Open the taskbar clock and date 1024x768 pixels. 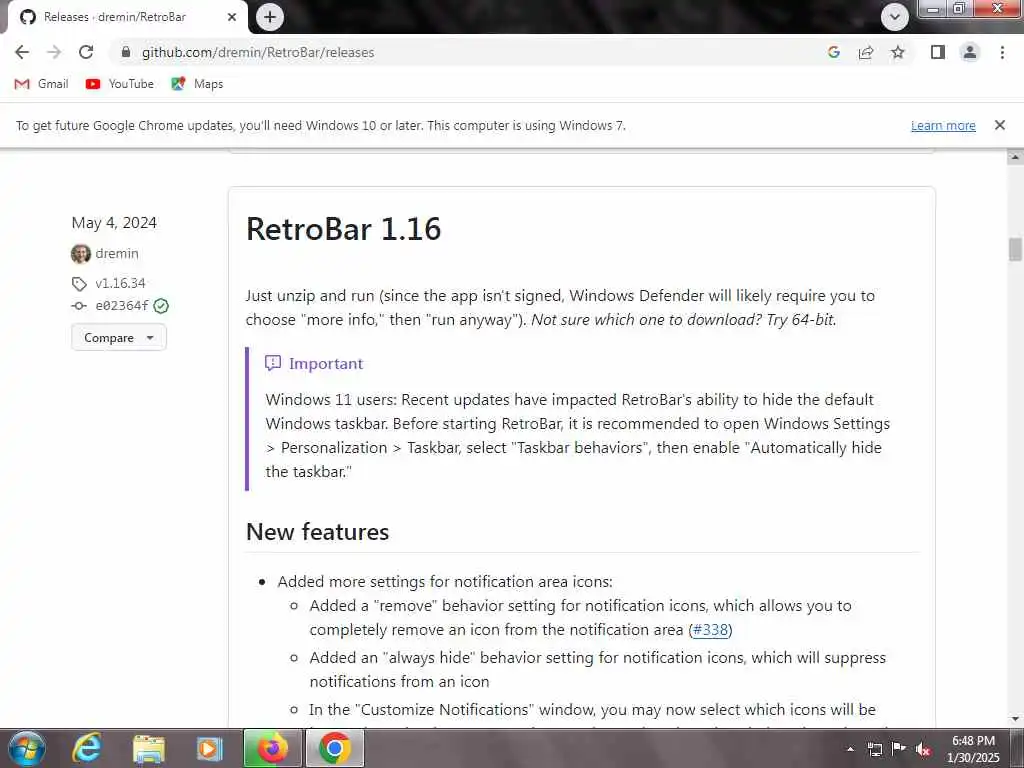point(973,749)
